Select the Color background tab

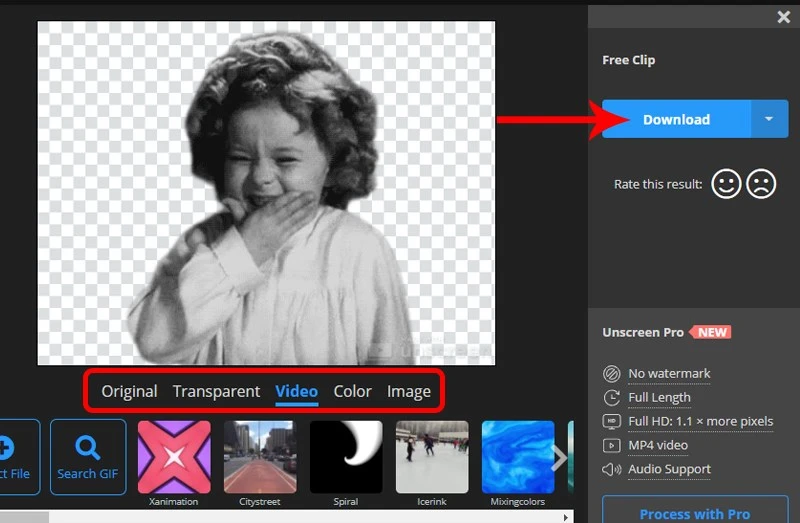click(x=352, y=391)
